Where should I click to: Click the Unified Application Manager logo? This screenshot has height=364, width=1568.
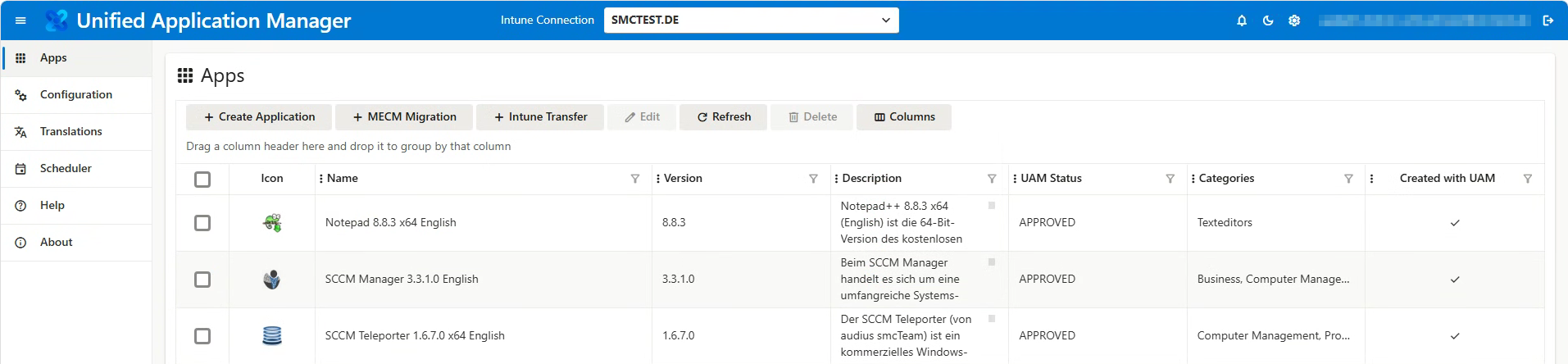coord(57,20)
